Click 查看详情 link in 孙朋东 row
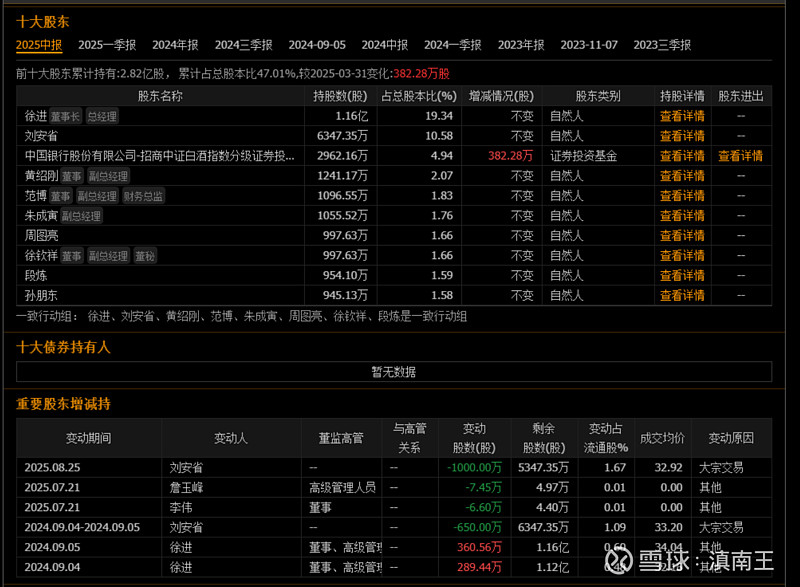The image size is (800, 587). pyautogui.click(x=682, y=295)
